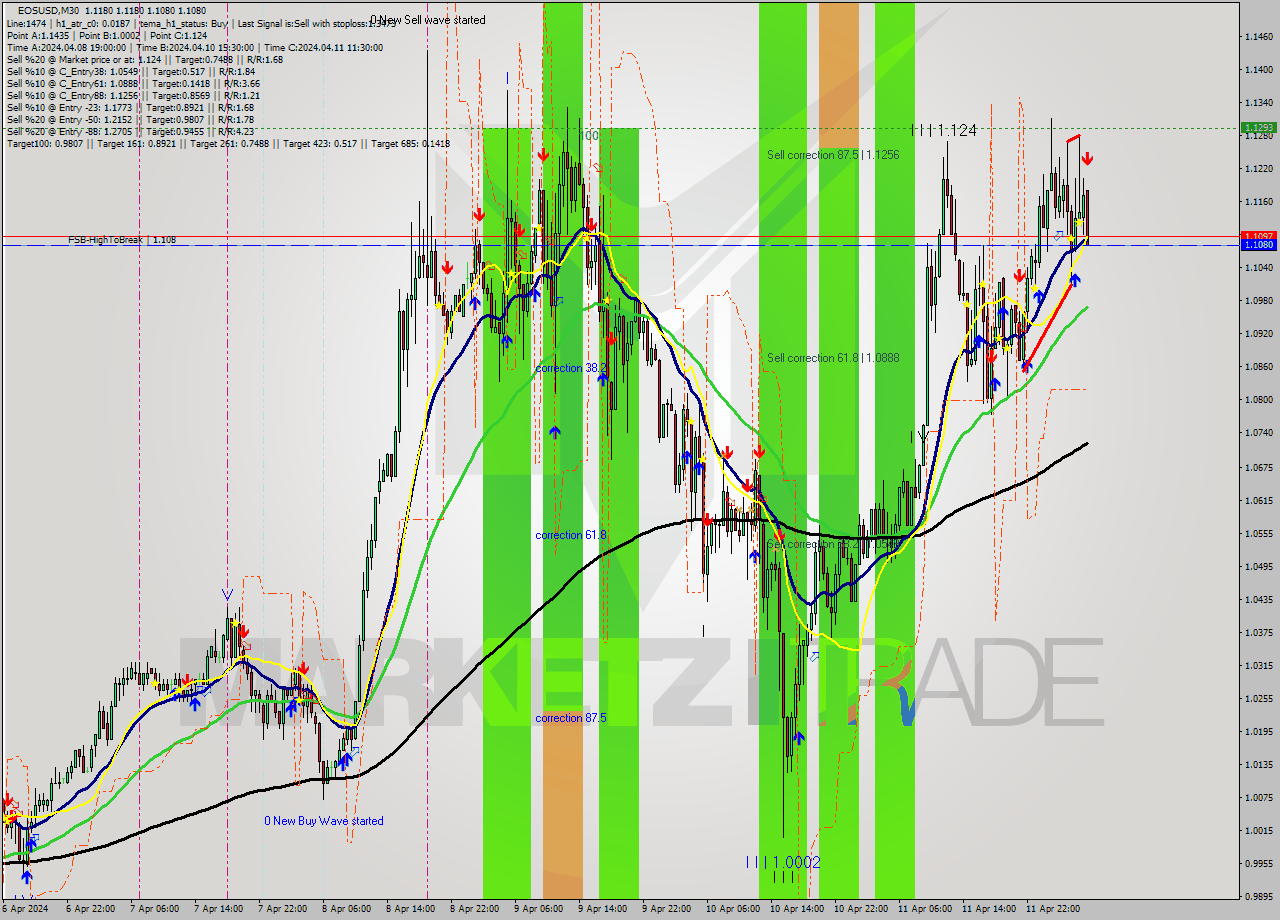This screenshot has height=920, width=1280.
Task: Click the red 1.1097 price tag
Action: point(1258,236)
